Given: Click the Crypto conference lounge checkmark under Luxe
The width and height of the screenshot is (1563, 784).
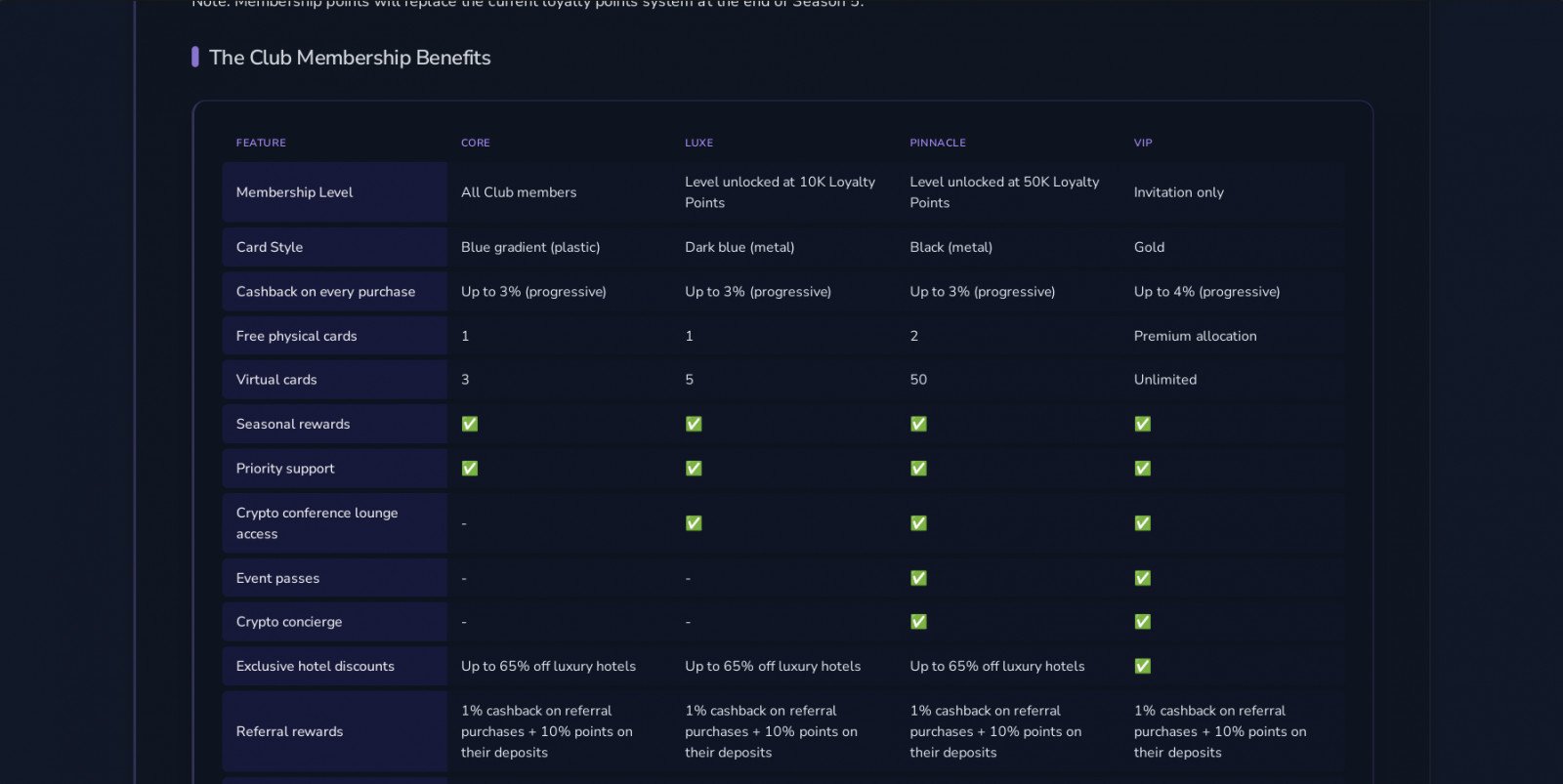Looking at the screenshot, I should coord(694,523).
